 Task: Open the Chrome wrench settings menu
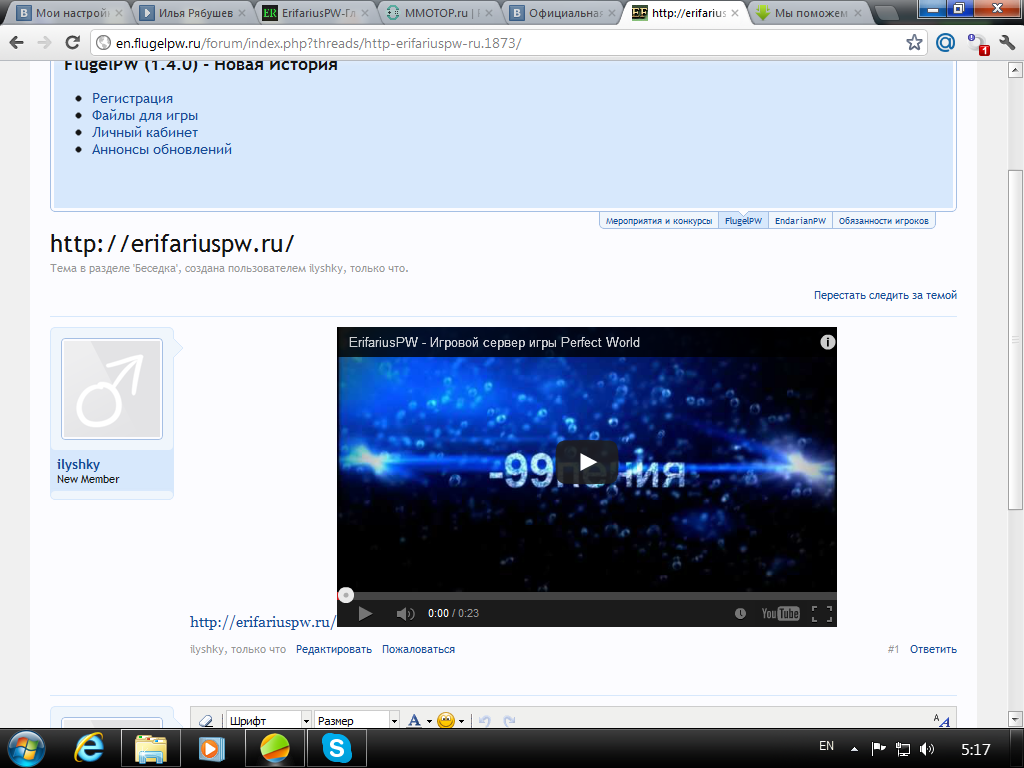point(1007,43)
